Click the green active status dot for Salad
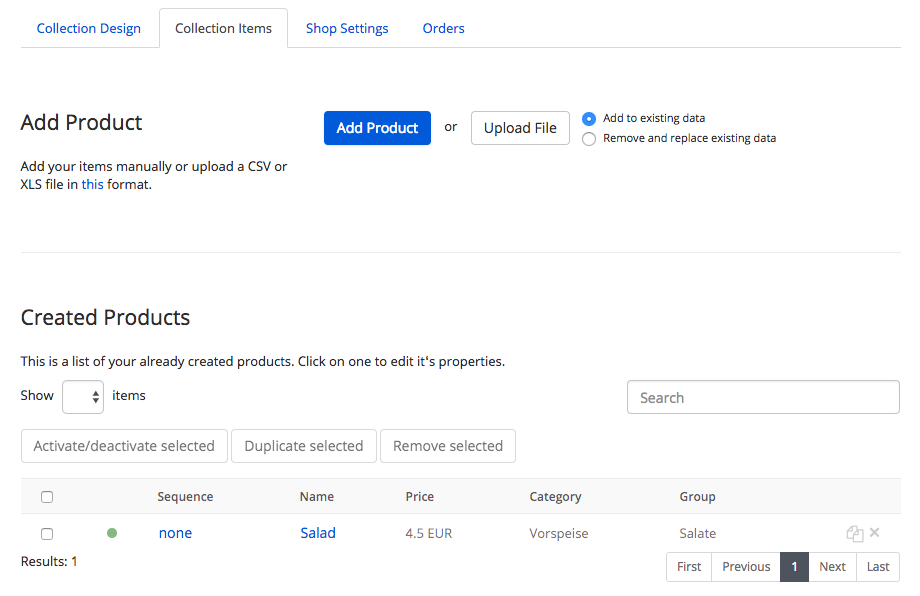 pyautogui.click(x=112, y=533)
